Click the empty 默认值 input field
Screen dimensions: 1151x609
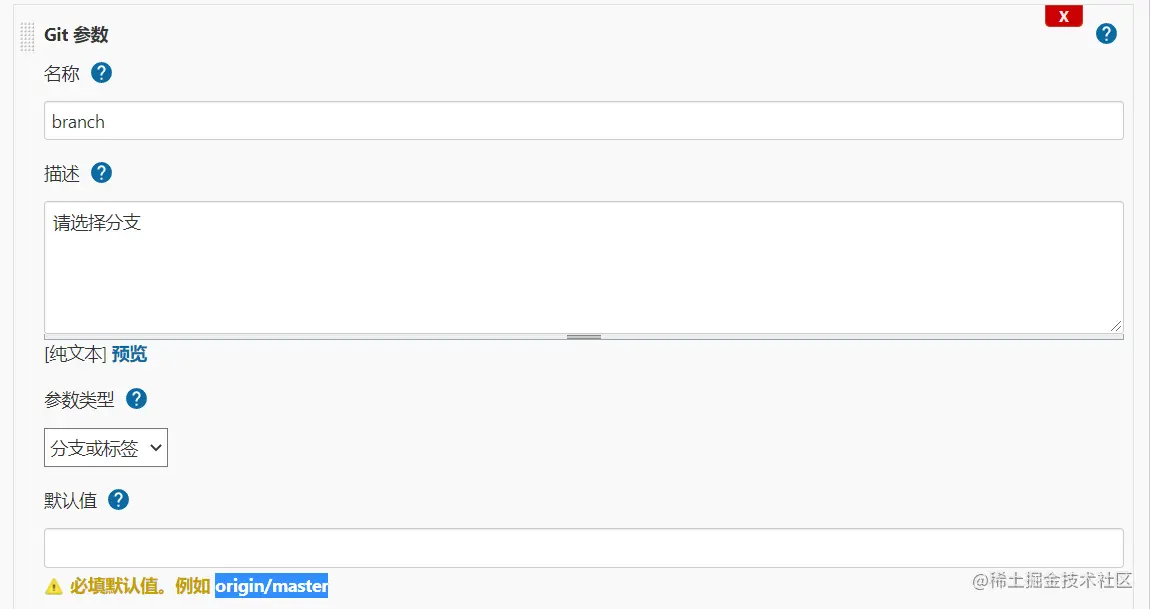pos(583,548)
